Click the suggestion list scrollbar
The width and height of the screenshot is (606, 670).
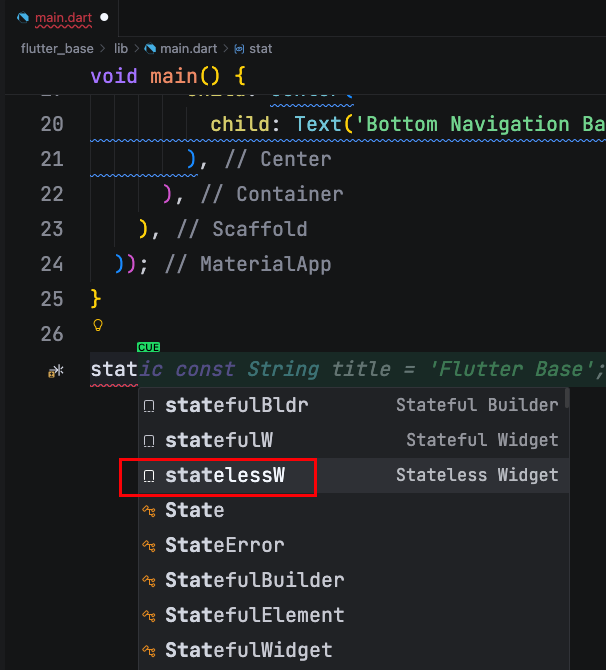click(x=567, y=400)
